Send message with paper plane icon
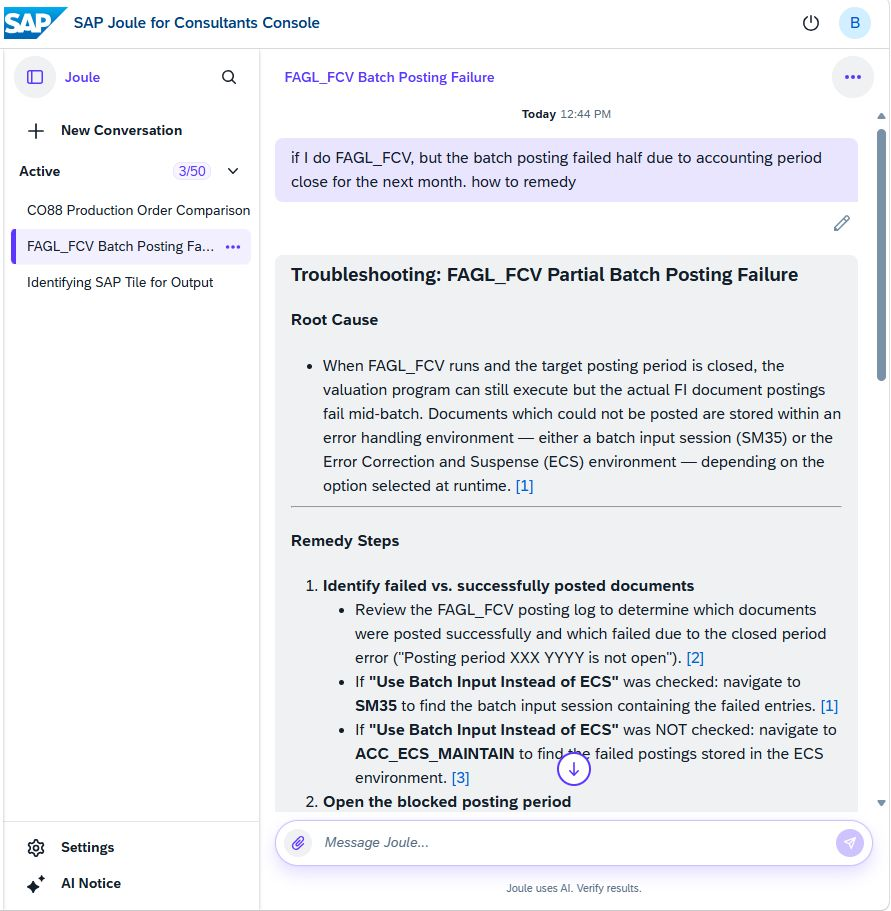 tap(849, 842)
